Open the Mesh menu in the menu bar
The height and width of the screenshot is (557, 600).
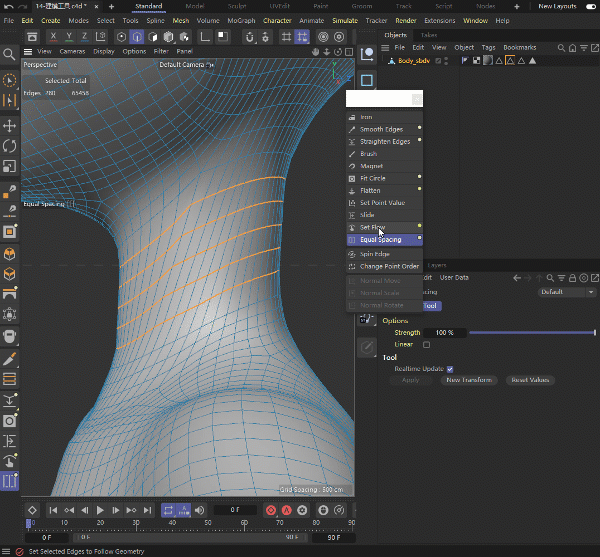coord(180,20)
